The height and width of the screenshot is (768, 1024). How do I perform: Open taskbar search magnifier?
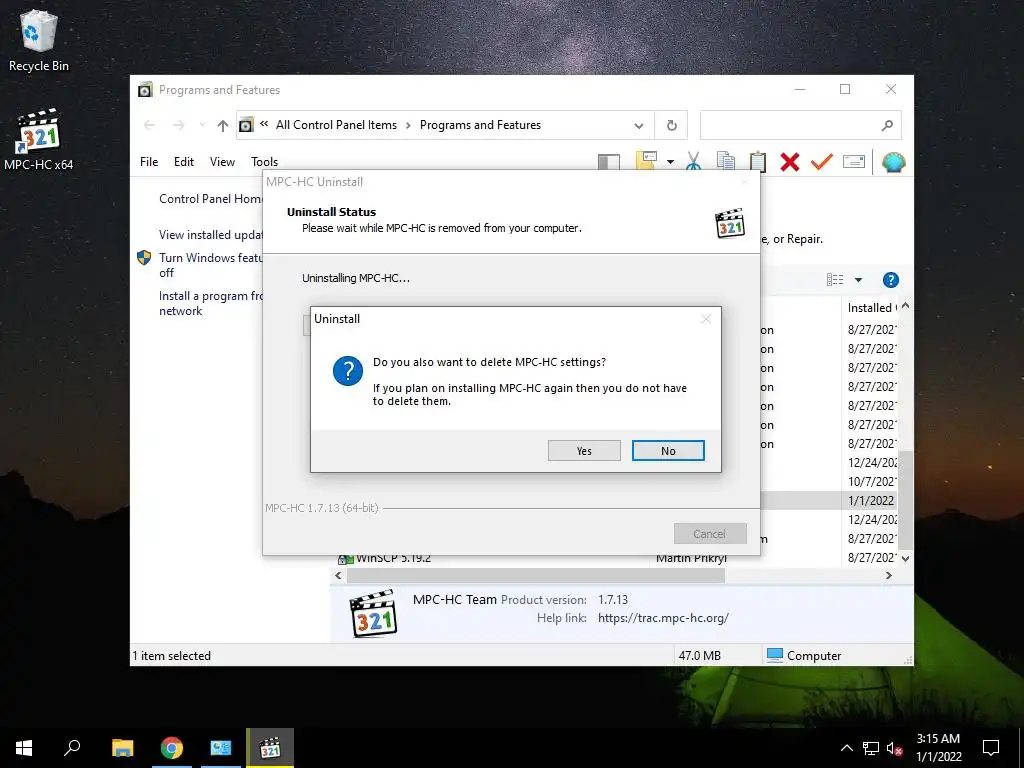(x=72, y=748)
